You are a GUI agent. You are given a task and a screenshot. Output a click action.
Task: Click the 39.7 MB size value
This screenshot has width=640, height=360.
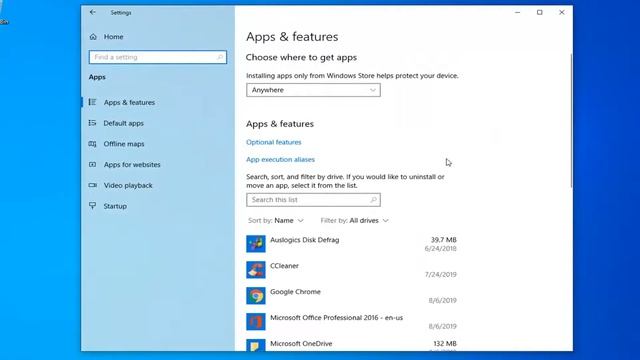444,240
